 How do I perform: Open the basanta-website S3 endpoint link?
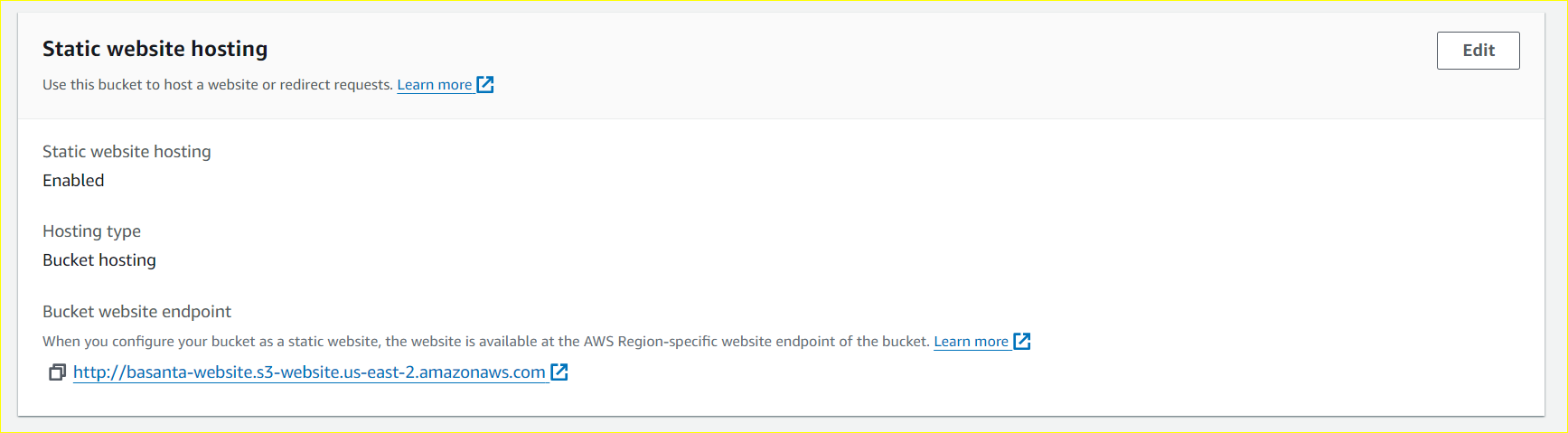(x=309, y=372)
